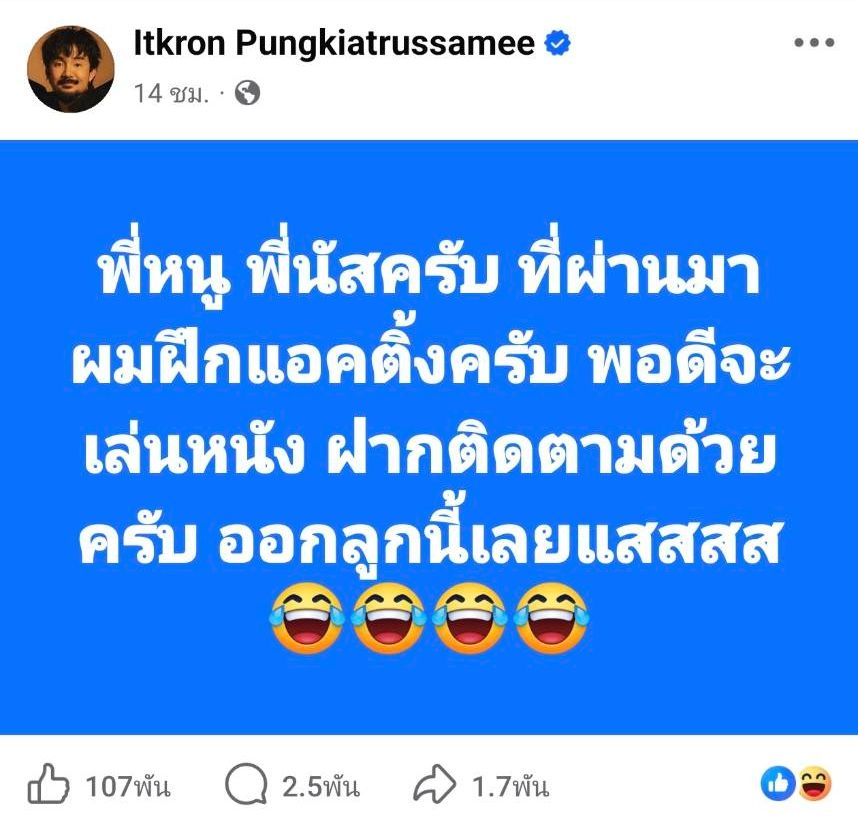Image resolution: width=858 pixels, height=825 pixels.
Task: Open the 2.5พัน comments count
Action: click(321, 787)
